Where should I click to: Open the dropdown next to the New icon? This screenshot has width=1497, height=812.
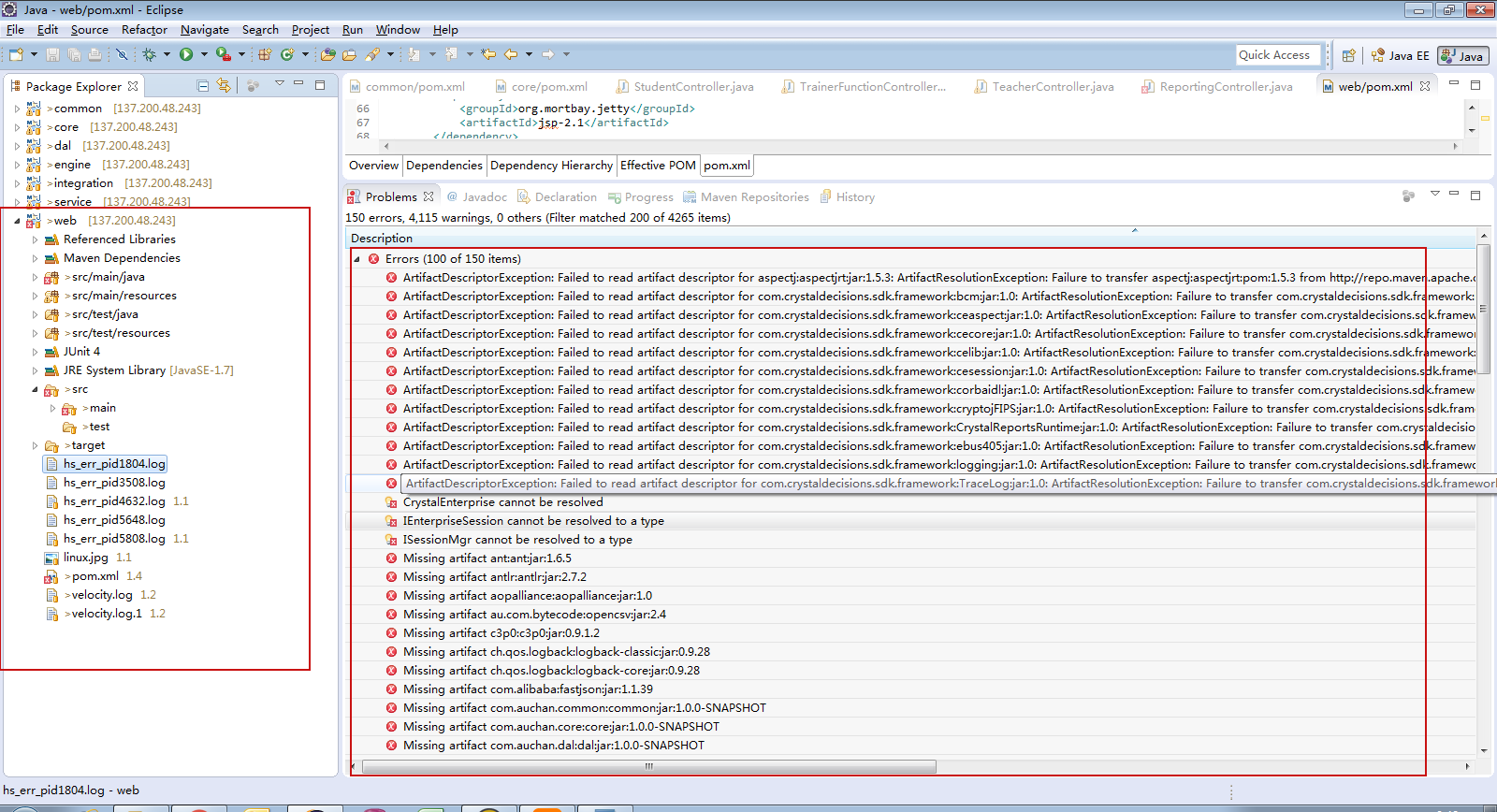coord(34,55)
